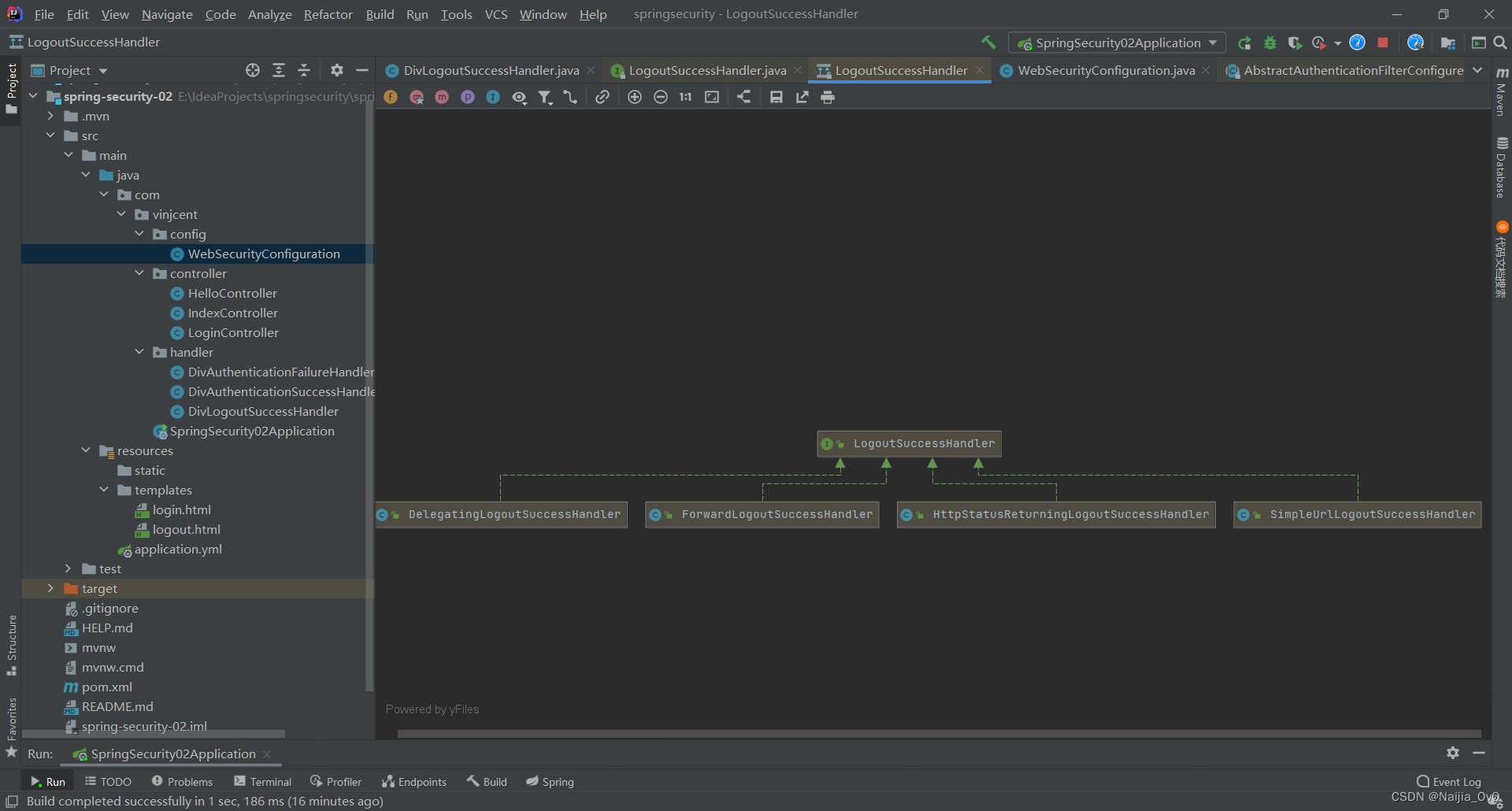
Task: Expand the .mvn folder
Action: (50, 116)
